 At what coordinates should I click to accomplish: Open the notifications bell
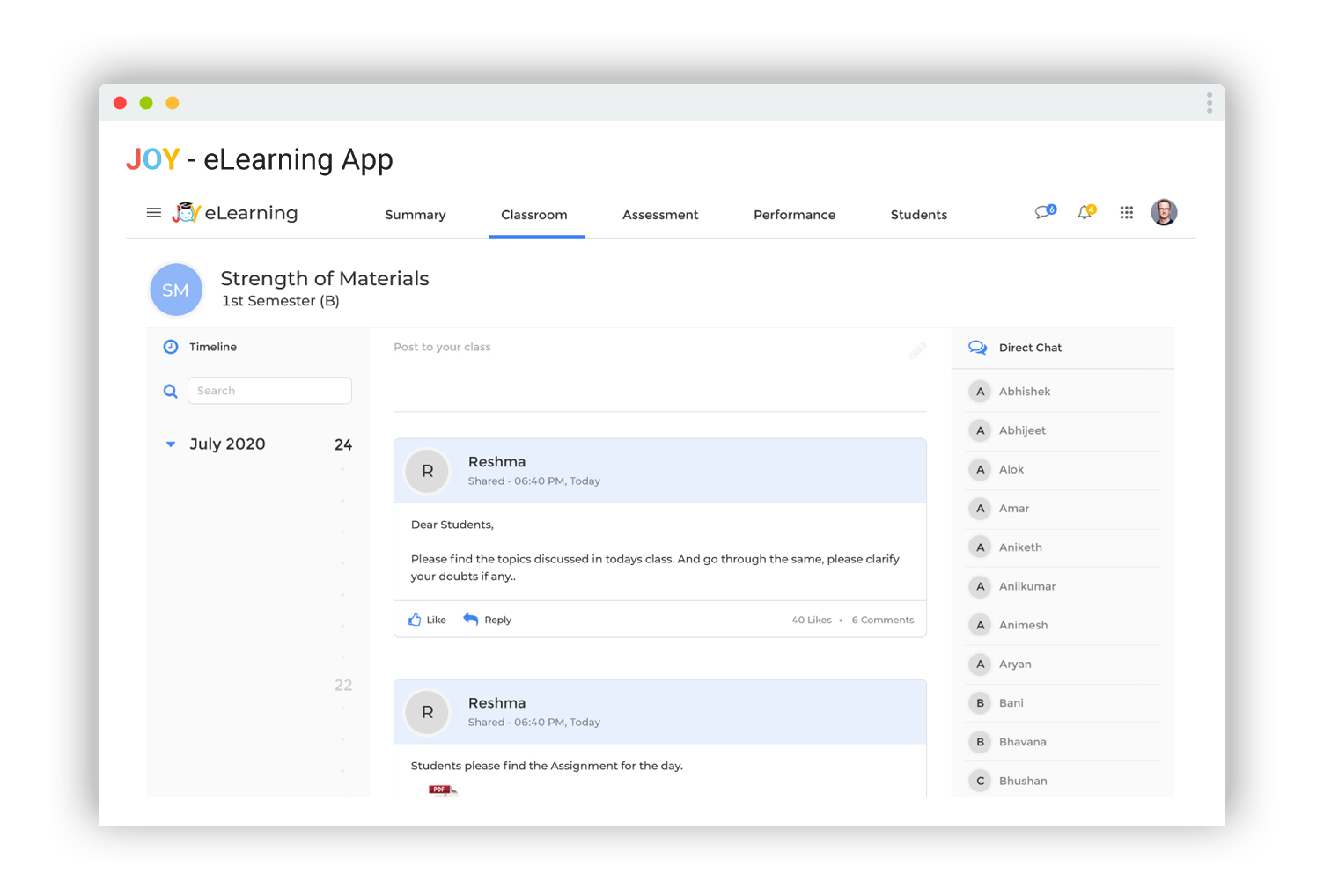tap(1085, 212)
